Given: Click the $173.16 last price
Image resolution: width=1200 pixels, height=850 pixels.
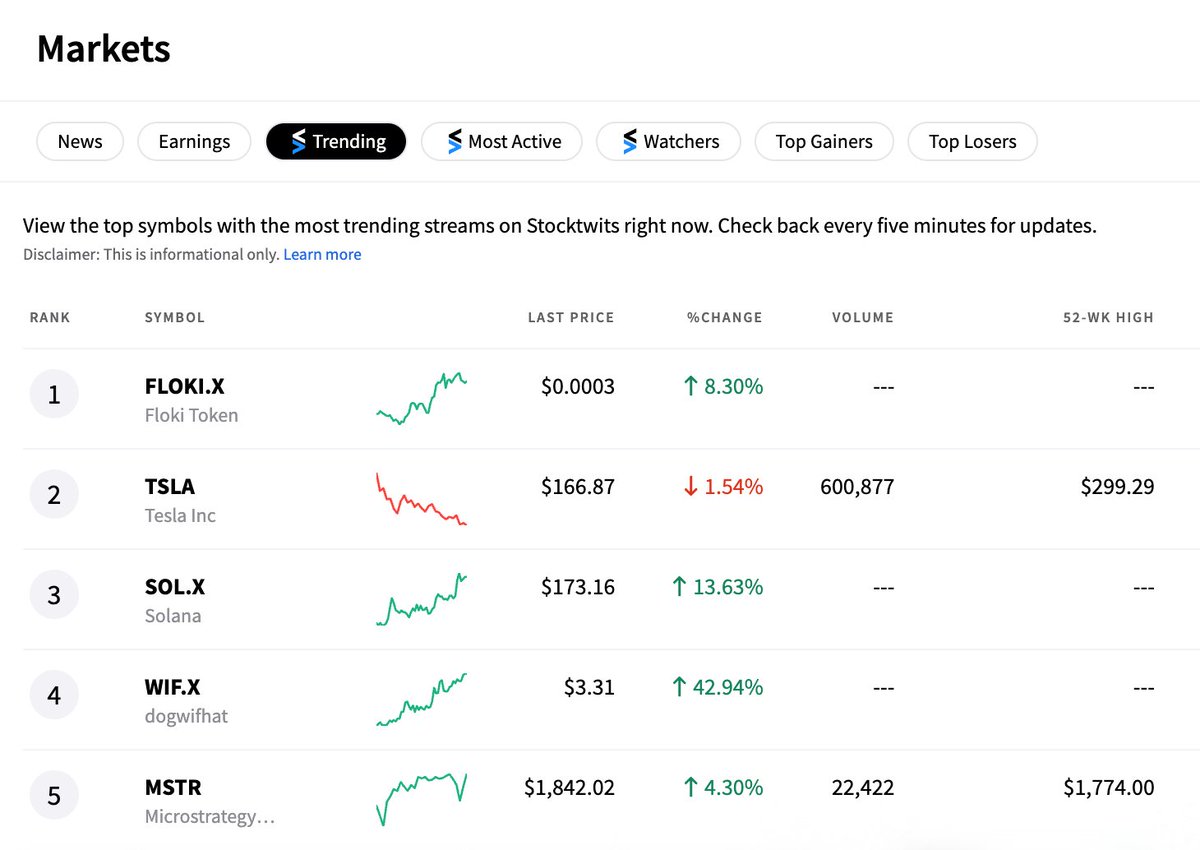Looking at the screenshot, I should tap(578, 587).
